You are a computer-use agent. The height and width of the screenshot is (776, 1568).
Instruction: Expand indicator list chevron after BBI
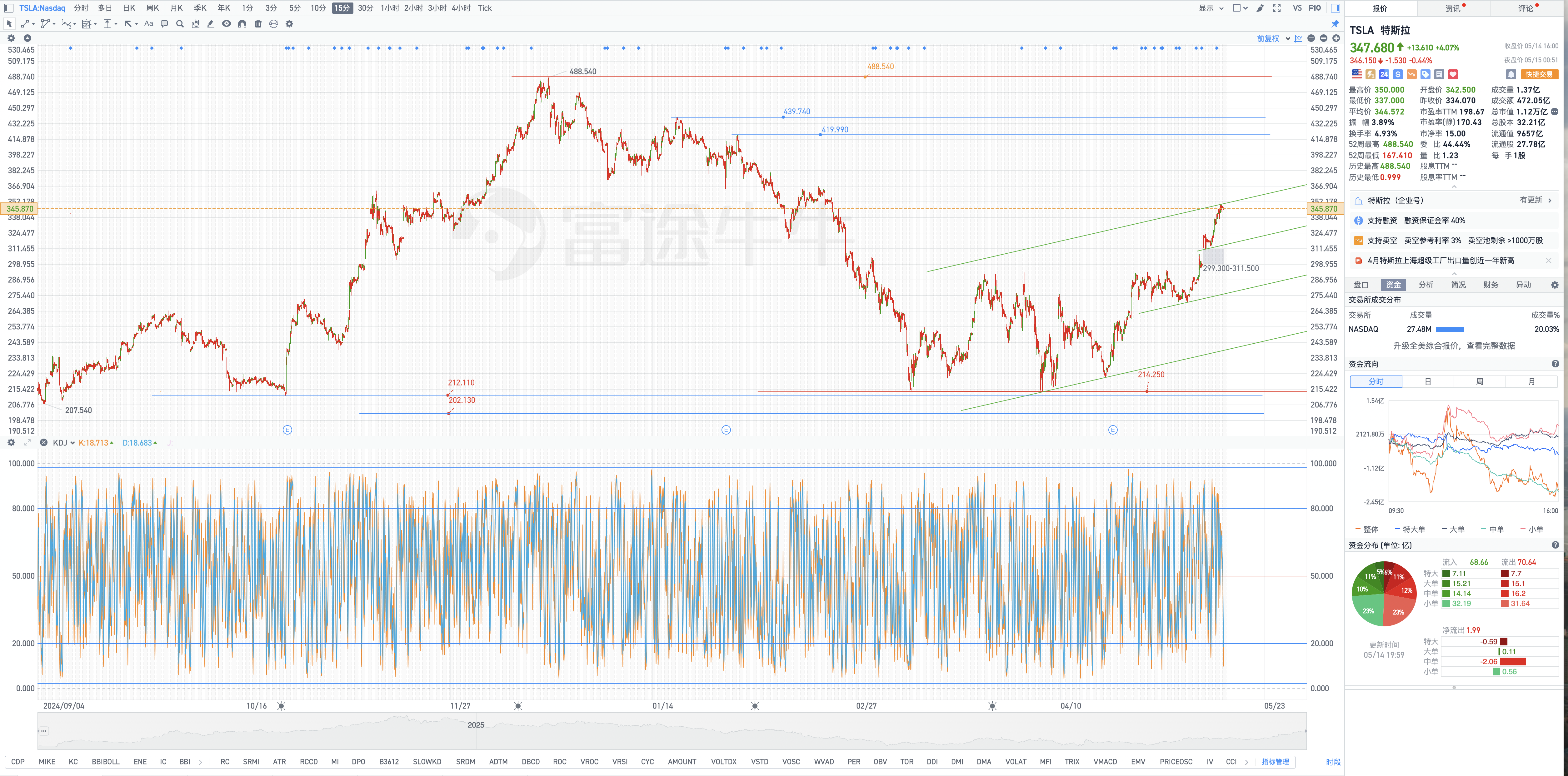coord(200,762)
